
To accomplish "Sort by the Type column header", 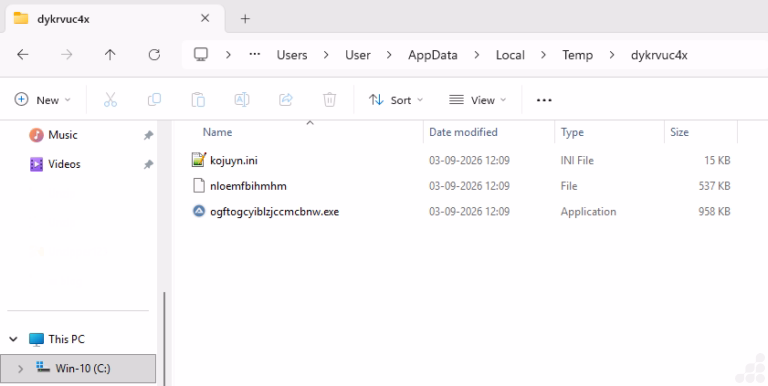I will click(572, 132).
